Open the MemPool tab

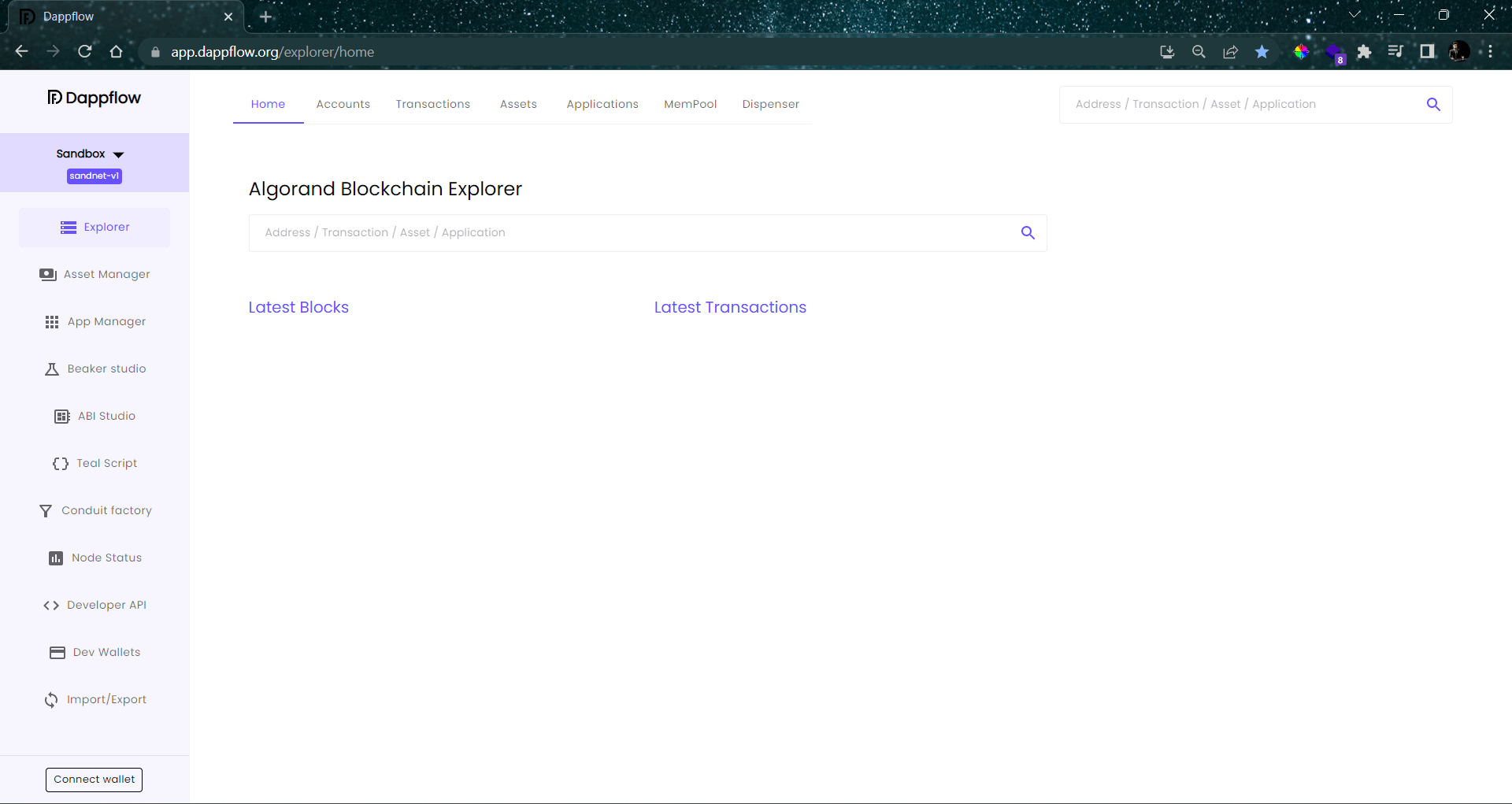691,105
